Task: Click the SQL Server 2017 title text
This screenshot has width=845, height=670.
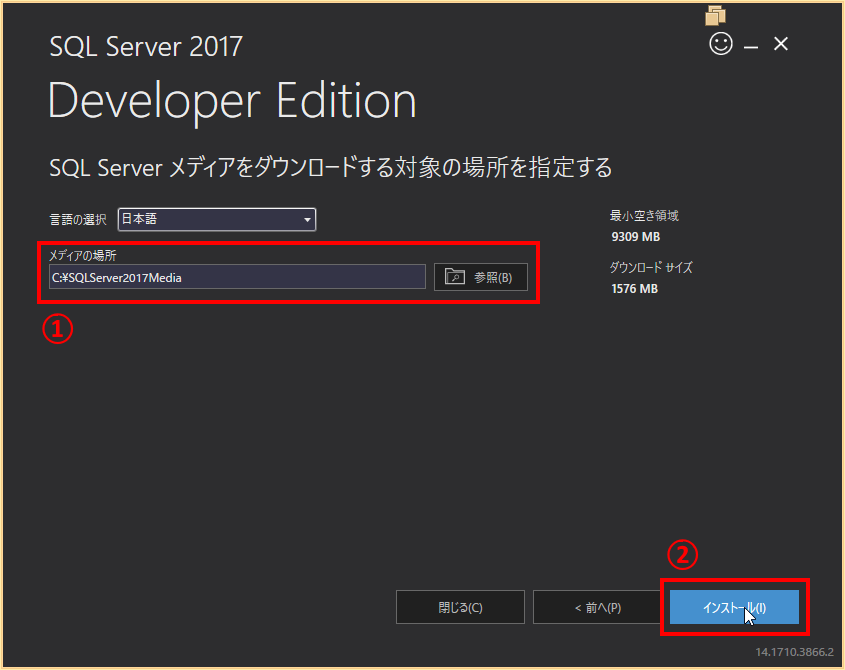Action: click(x=146, y=46)
